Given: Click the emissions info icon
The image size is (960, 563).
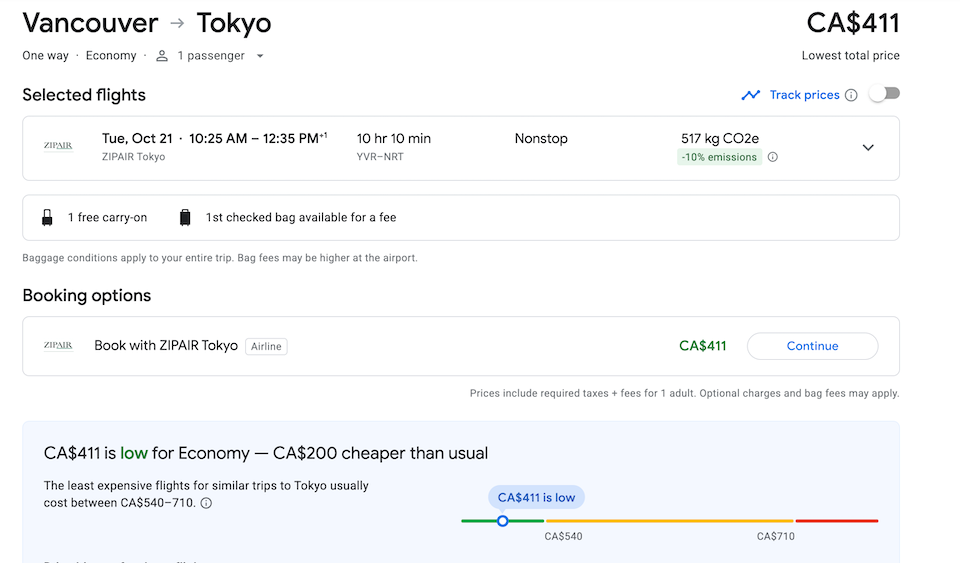Looking at the screenshot, I should [x=773, y=157].
